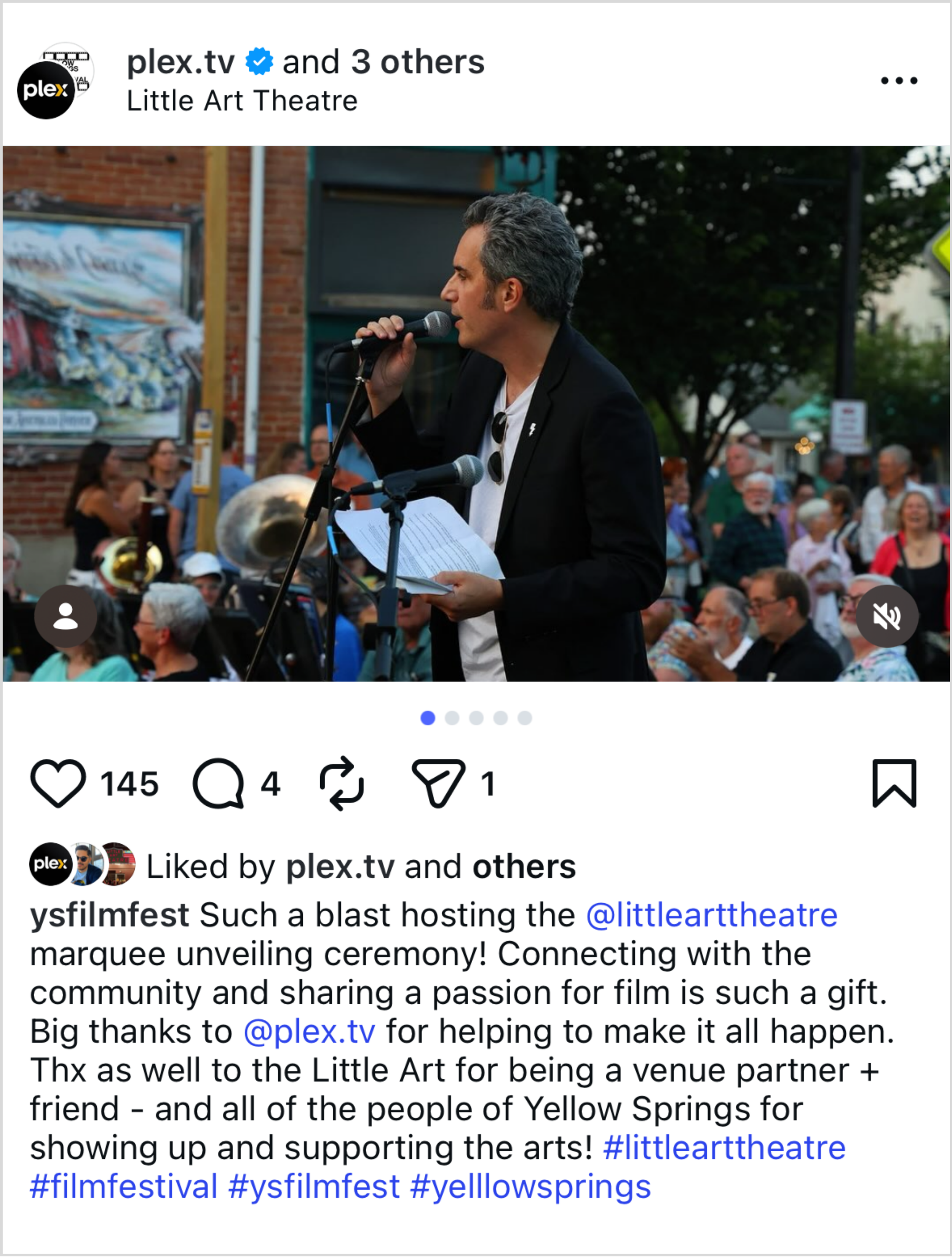952x1257 pixels.
Task: Save the post with the bookmark icon
Action: (x=894, y=784)
